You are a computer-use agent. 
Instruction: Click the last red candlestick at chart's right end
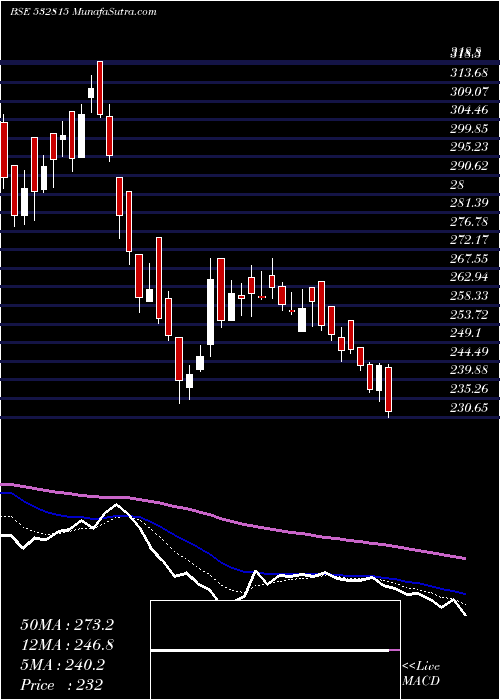coord(388,389)
